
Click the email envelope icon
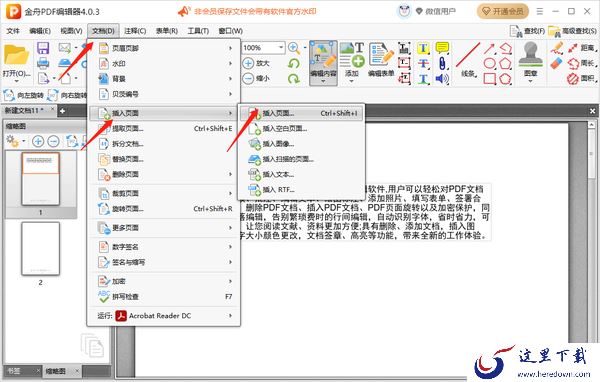[64, 48]
